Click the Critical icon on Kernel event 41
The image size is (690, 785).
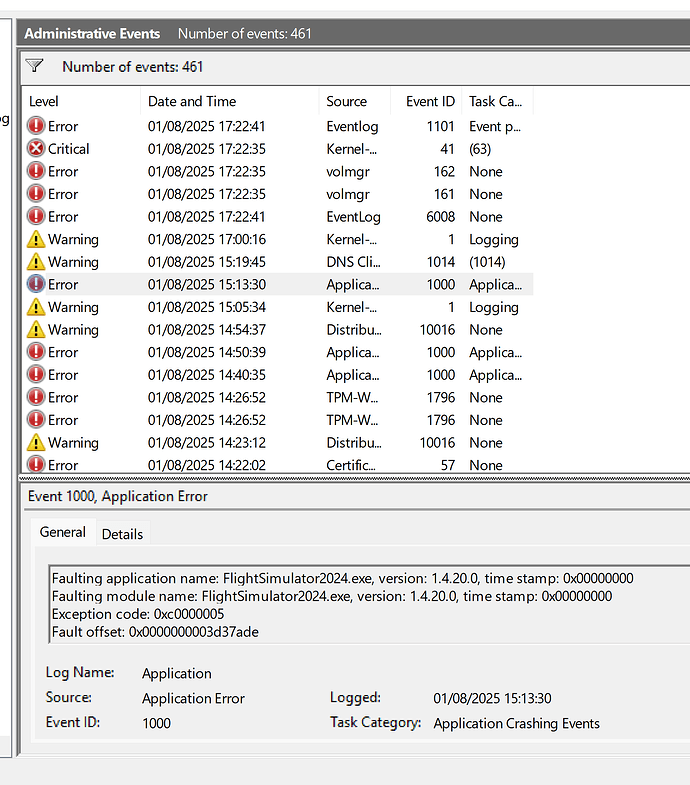click(x=36, y=149)
